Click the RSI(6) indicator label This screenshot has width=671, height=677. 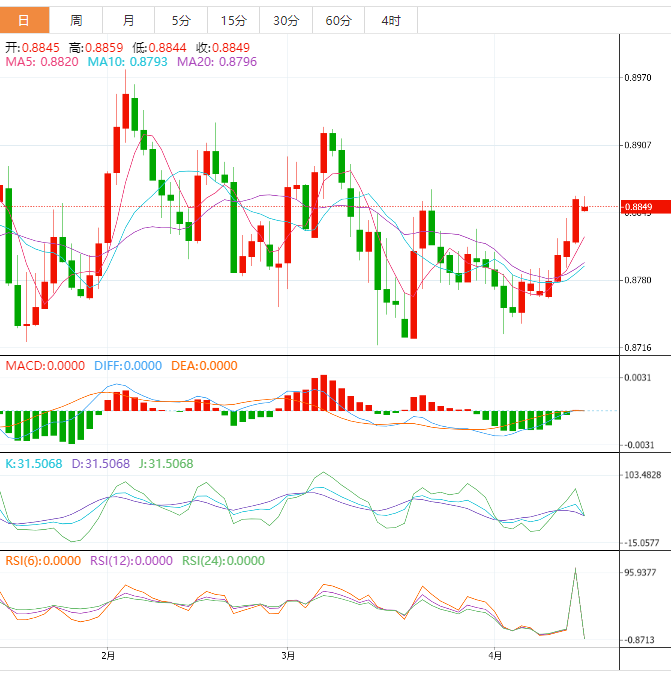[43, 561]
